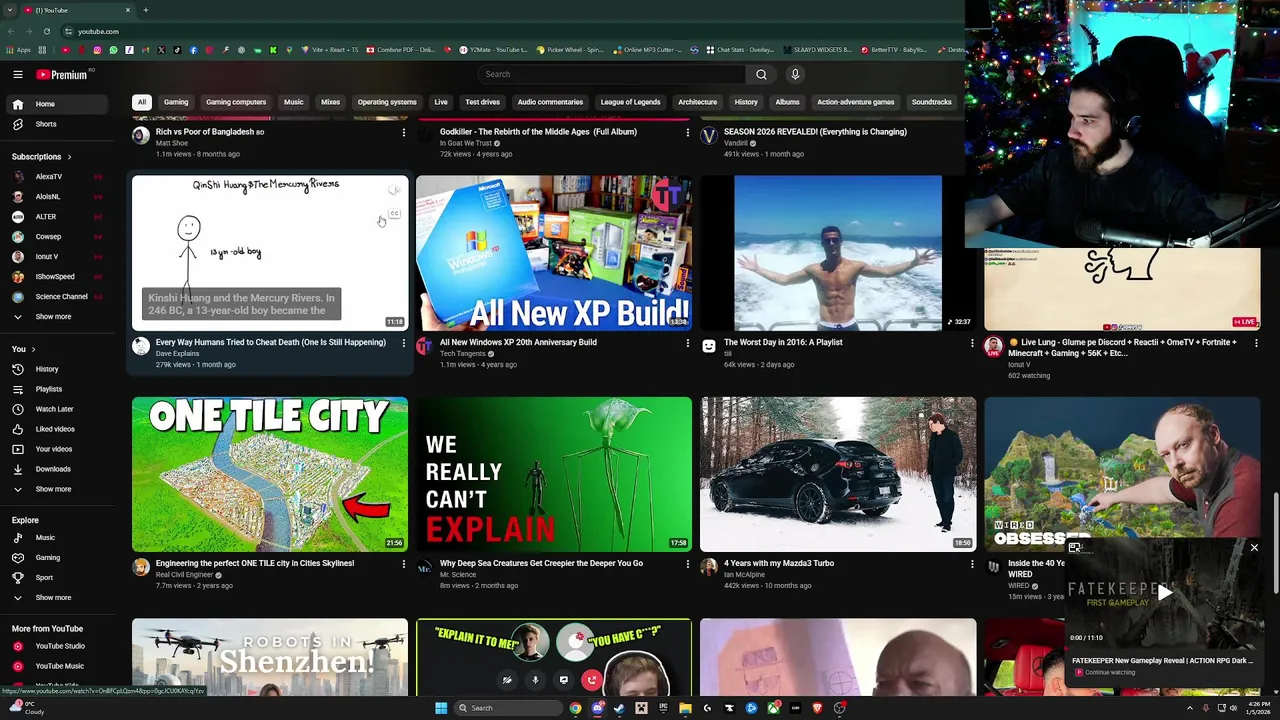Screen dimensions: 1280x720
Task: Open Robots in Shenzhen video thumbnail
Action: tap(270, 657)
